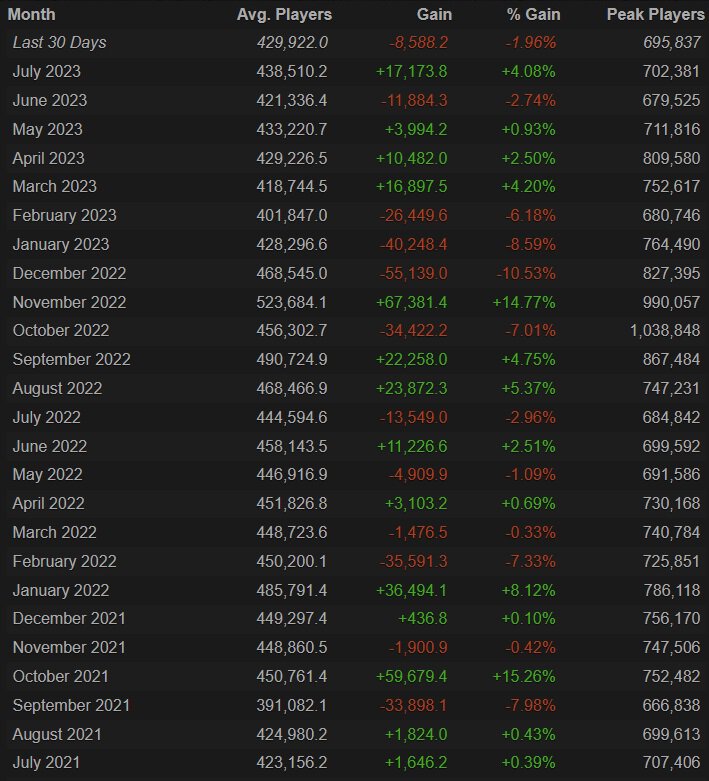Image resolution: width=709 pixels, height=781 pixels.
Task: Click average players value 429,922.0
Action: [292, 43]
